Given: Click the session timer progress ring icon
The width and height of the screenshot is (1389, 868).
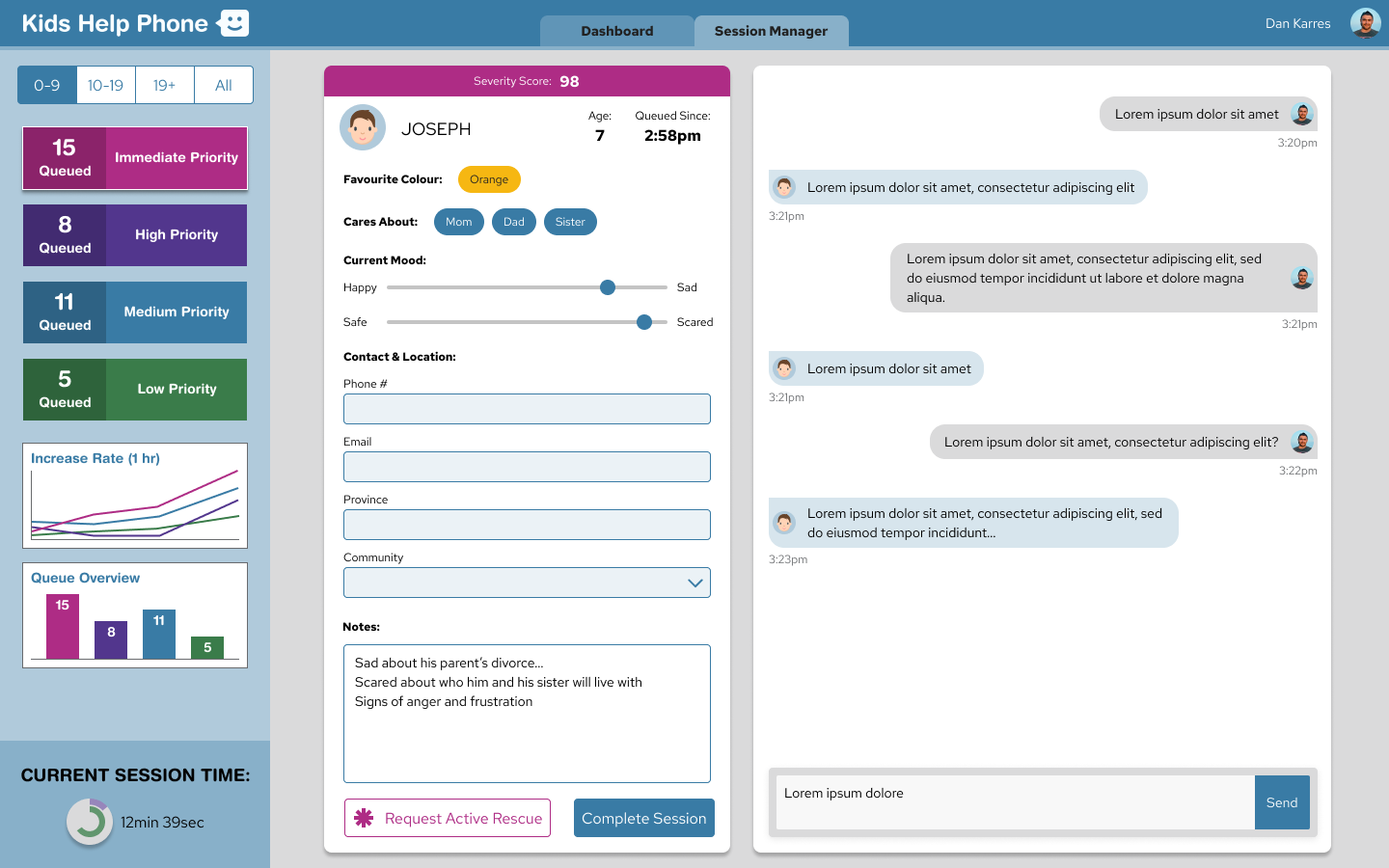Looking at the screenshot, I should [x=90, y=822].
